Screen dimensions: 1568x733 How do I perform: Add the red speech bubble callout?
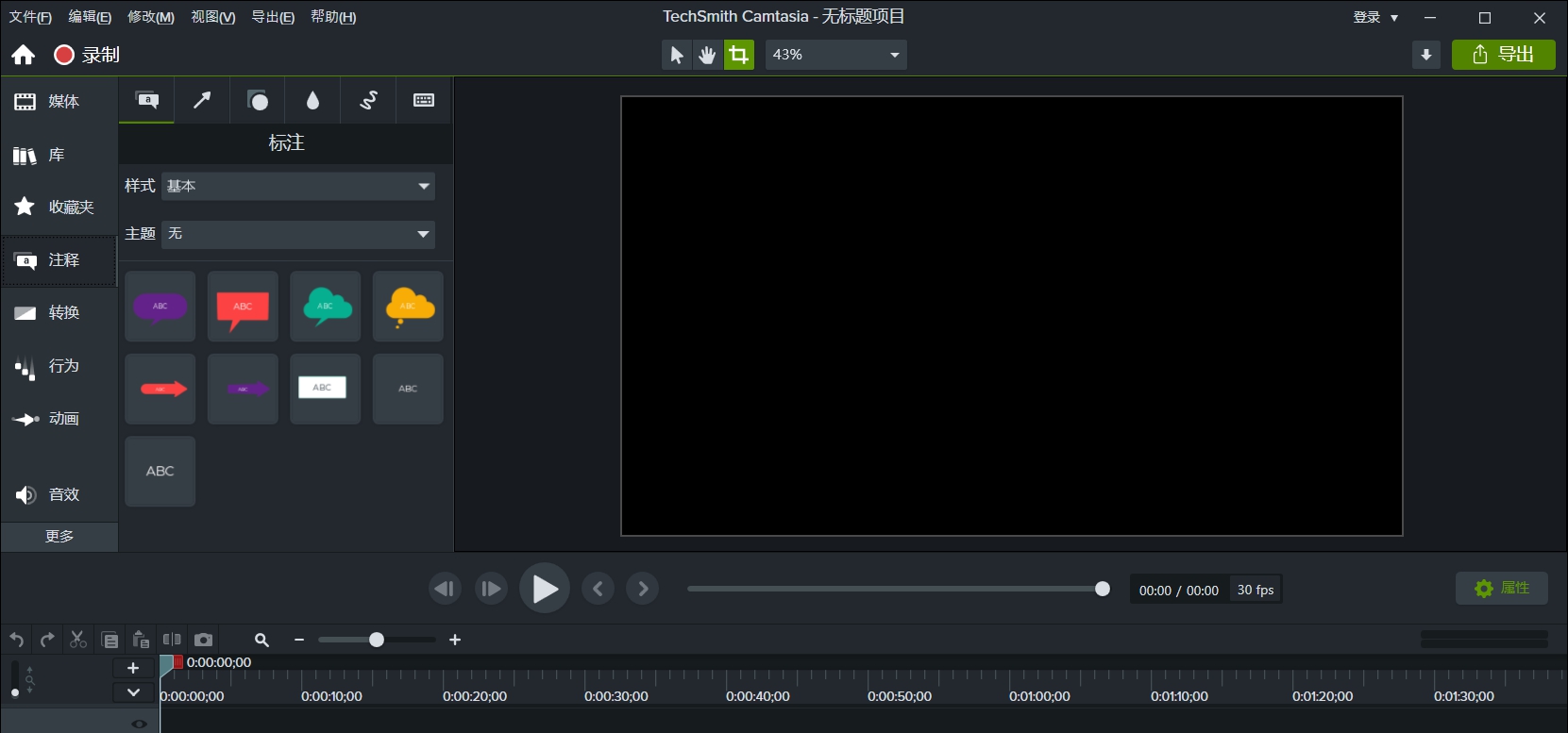[x=243, y=307]
